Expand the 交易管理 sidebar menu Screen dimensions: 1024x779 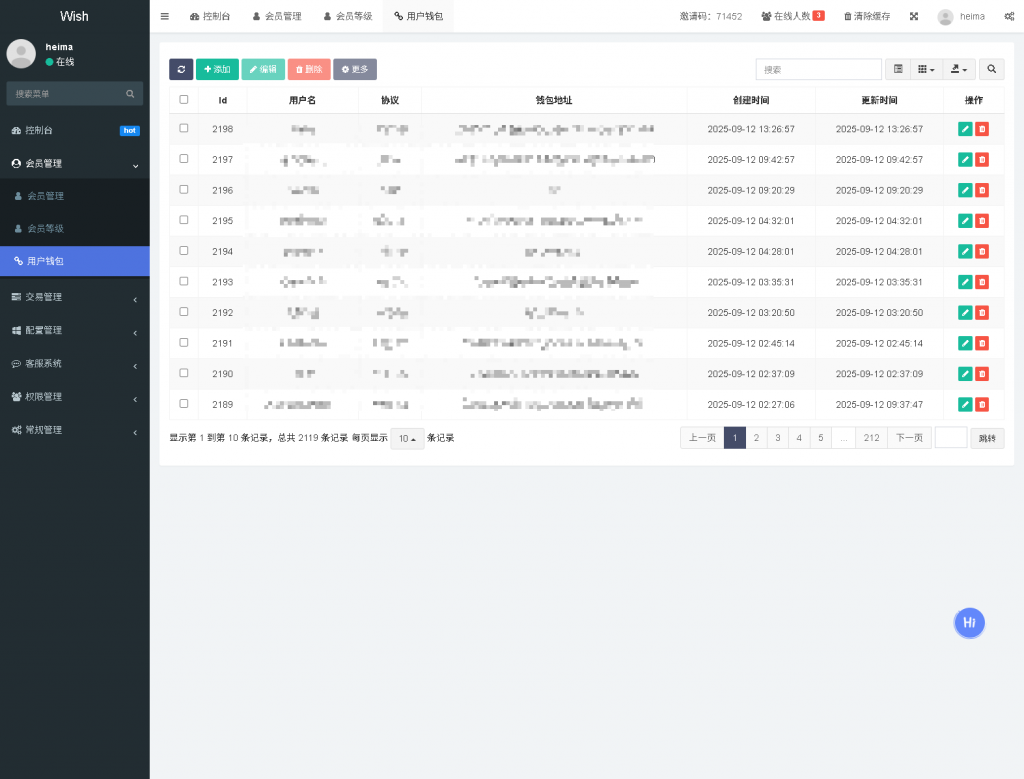(x=75, y=297)
